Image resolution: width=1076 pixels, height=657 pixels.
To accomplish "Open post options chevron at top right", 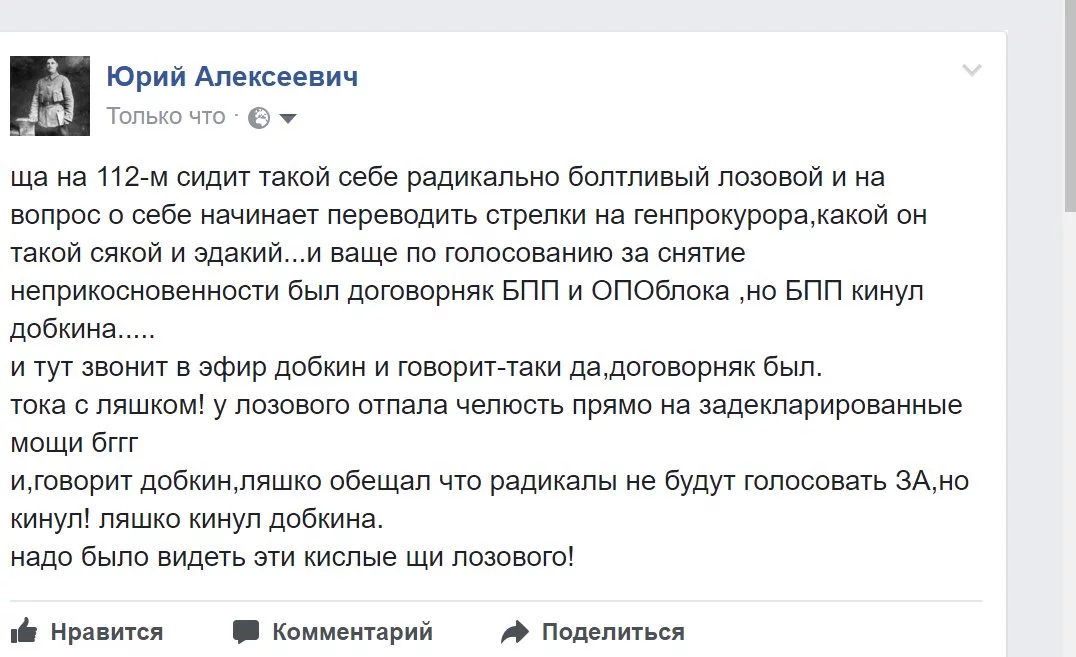I will click(972, 70).
